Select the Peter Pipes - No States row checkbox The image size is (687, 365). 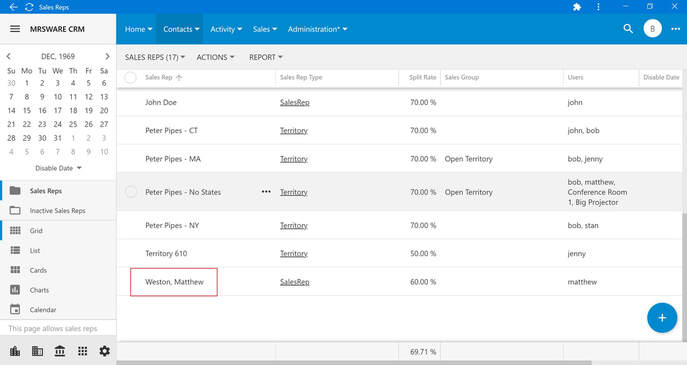coord(131,192)
